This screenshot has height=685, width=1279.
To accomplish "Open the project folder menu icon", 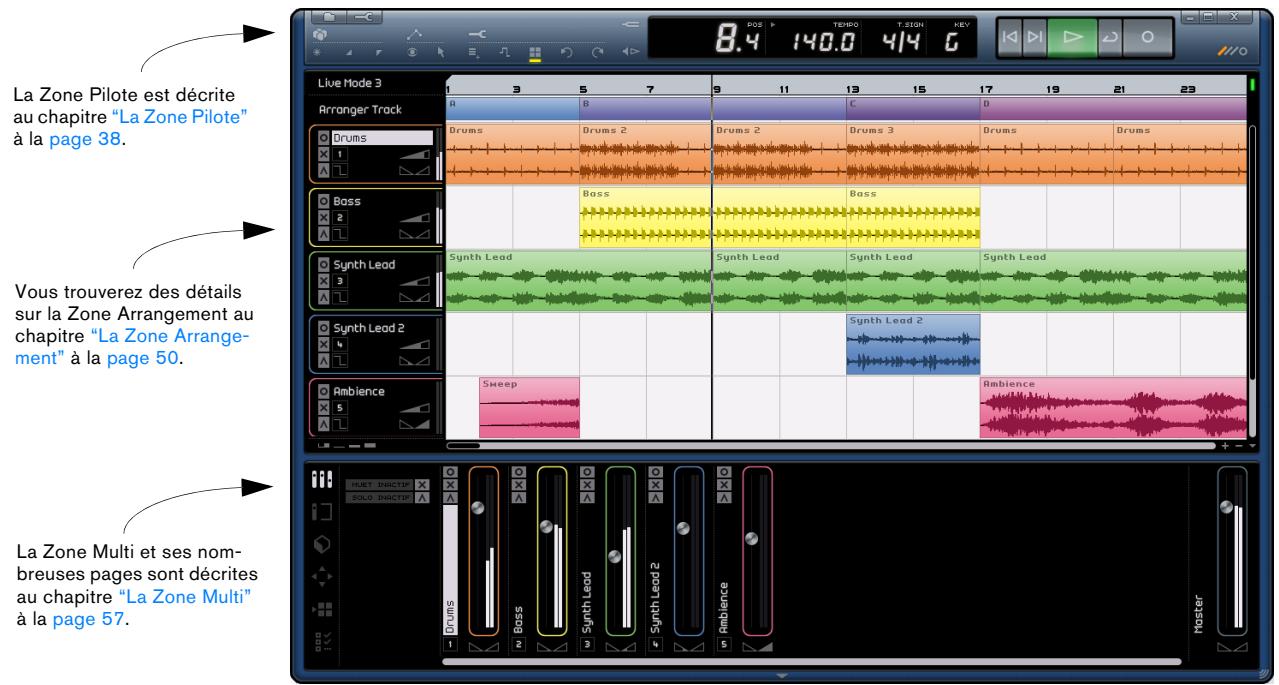I will pos(330,17).
